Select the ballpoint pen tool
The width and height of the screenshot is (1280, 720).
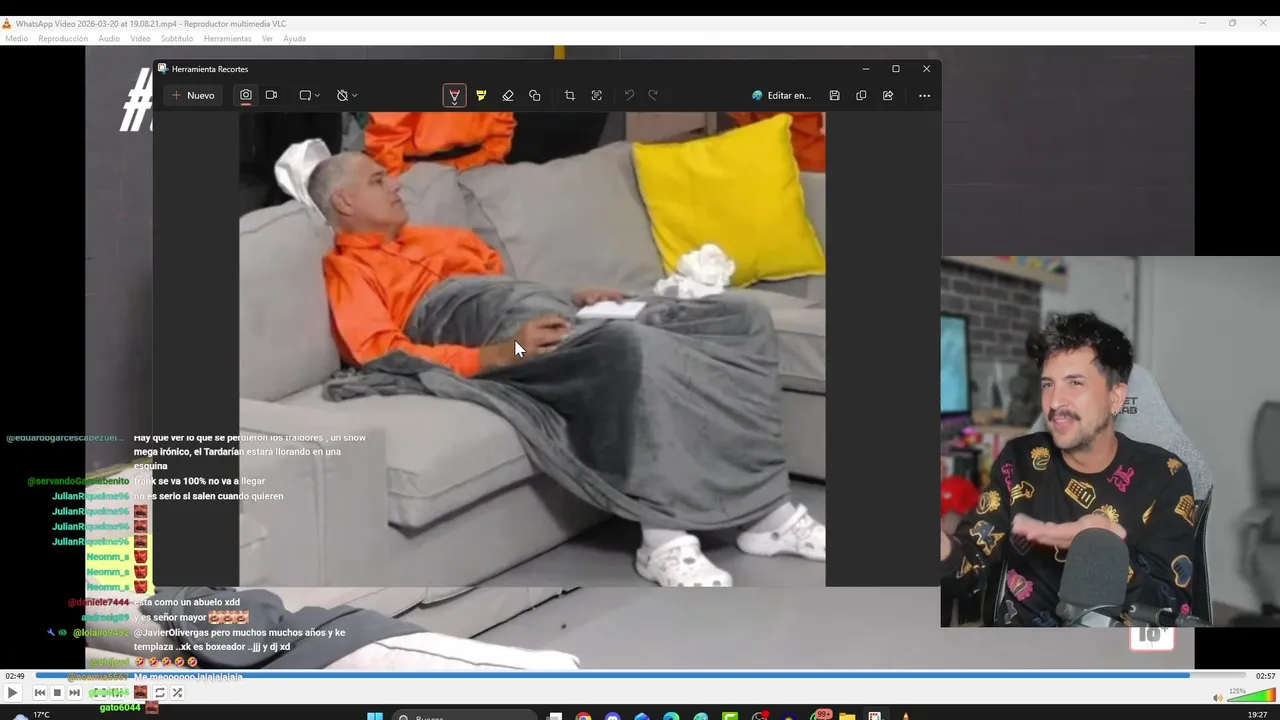tap(454, 95)
